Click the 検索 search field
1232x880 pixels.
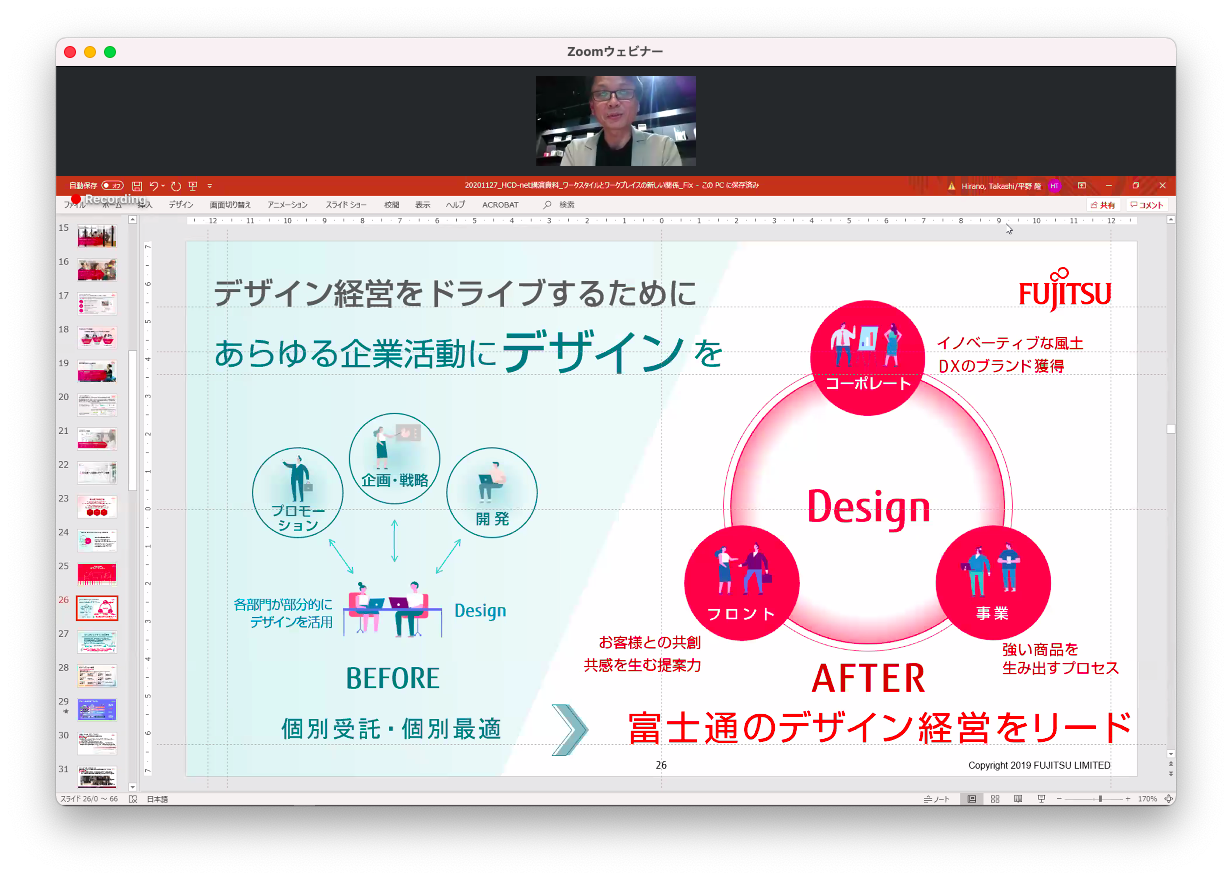tap(560, 204)
